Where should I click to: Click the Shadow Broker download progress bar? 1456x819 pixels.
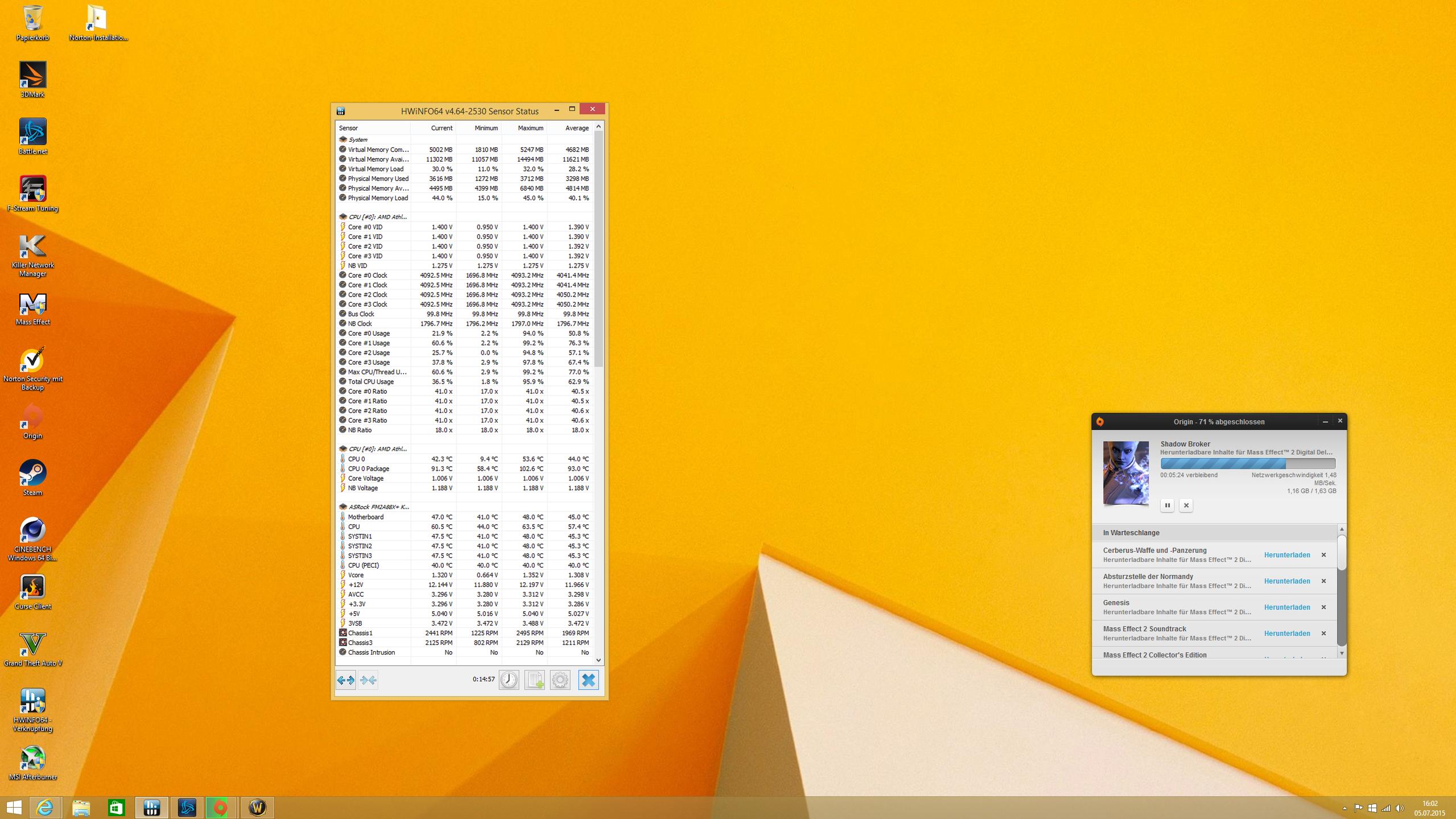1248,463
